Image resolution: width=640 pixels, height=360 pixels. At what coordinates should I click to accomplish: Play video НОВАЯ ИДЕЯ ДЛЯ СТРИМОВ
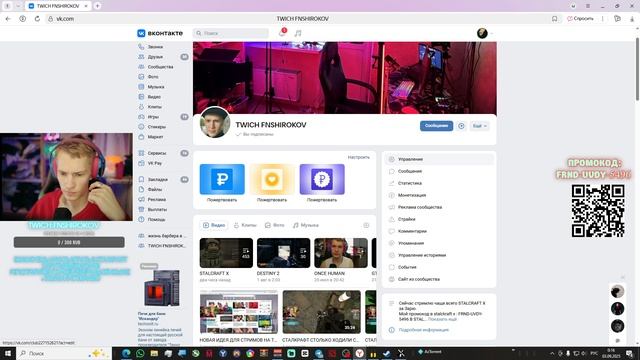click(239, 312)
